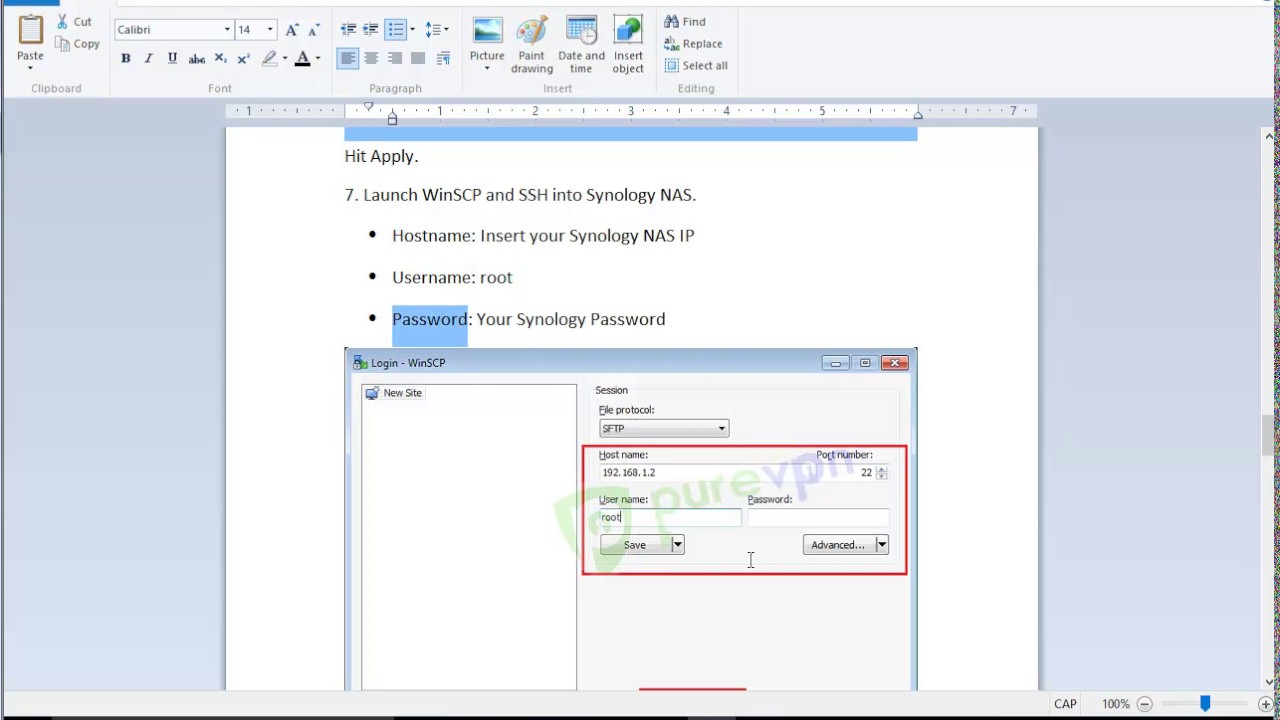The height and width of the screenshot is (720, 1280).
Task: Click the text "Your Synology Password"
Action: 571,320
